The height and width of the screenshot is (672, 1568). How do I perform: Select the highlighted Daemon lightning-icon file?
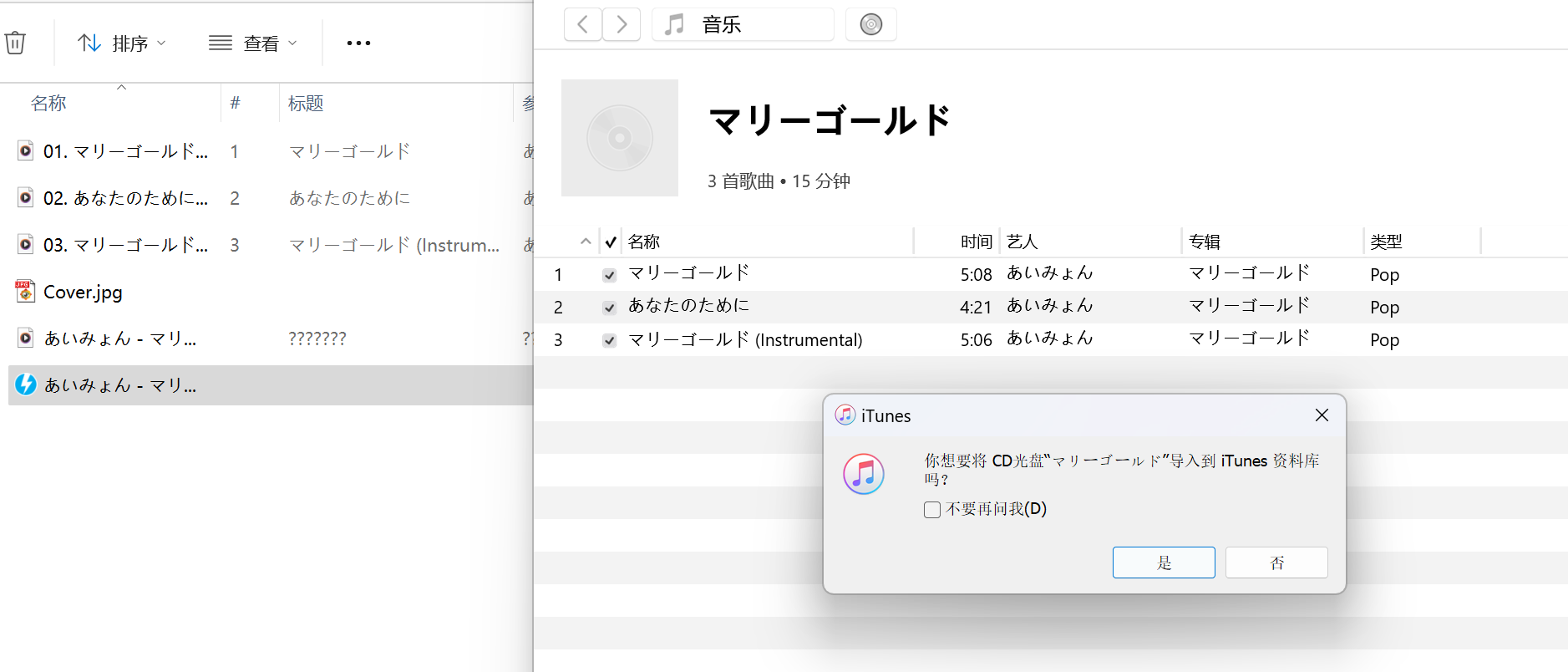(271, 385)
